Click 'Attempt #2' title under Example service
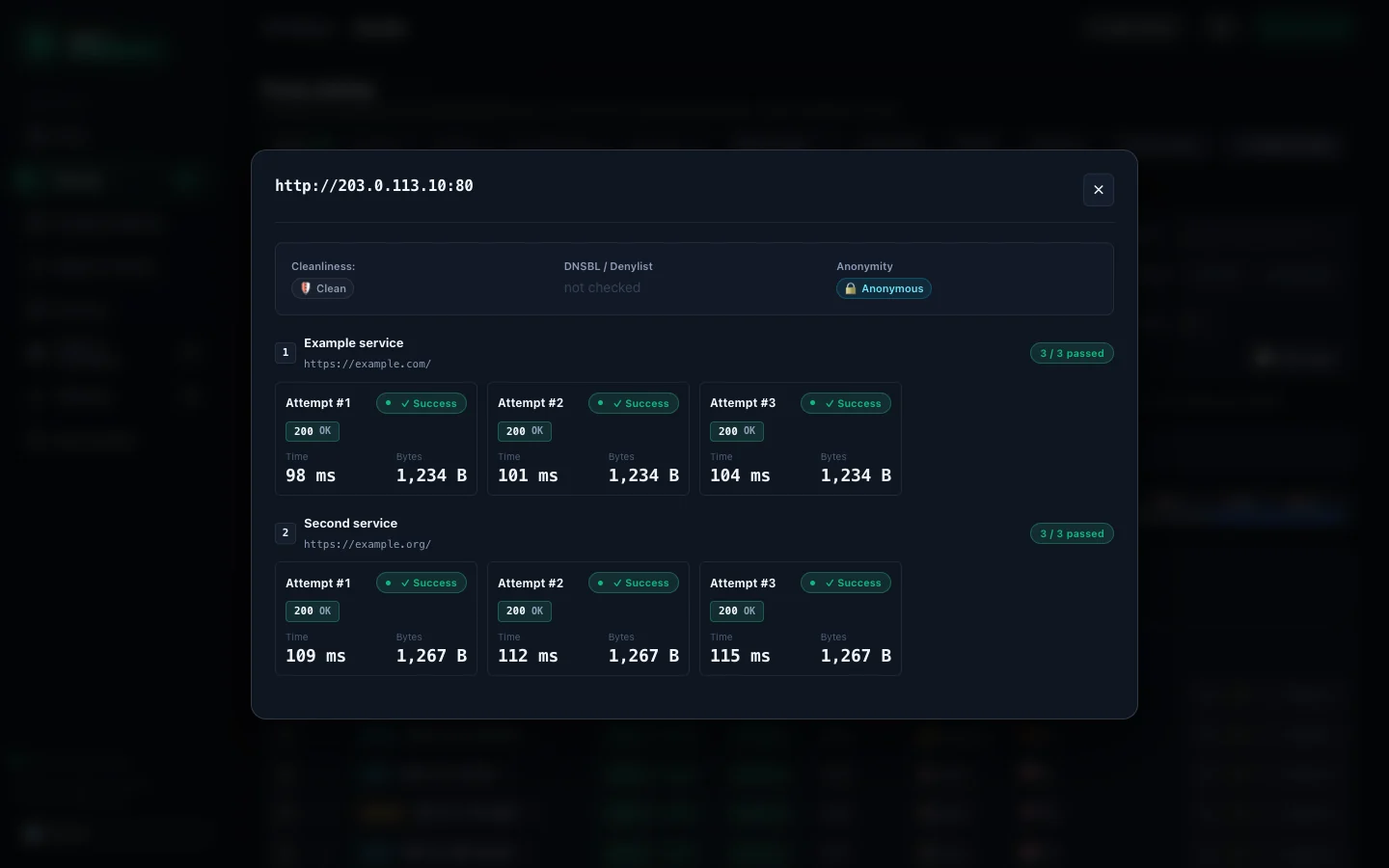This screenshot has width=1389, height=868. pyautogui.click(x=531, y=403)
